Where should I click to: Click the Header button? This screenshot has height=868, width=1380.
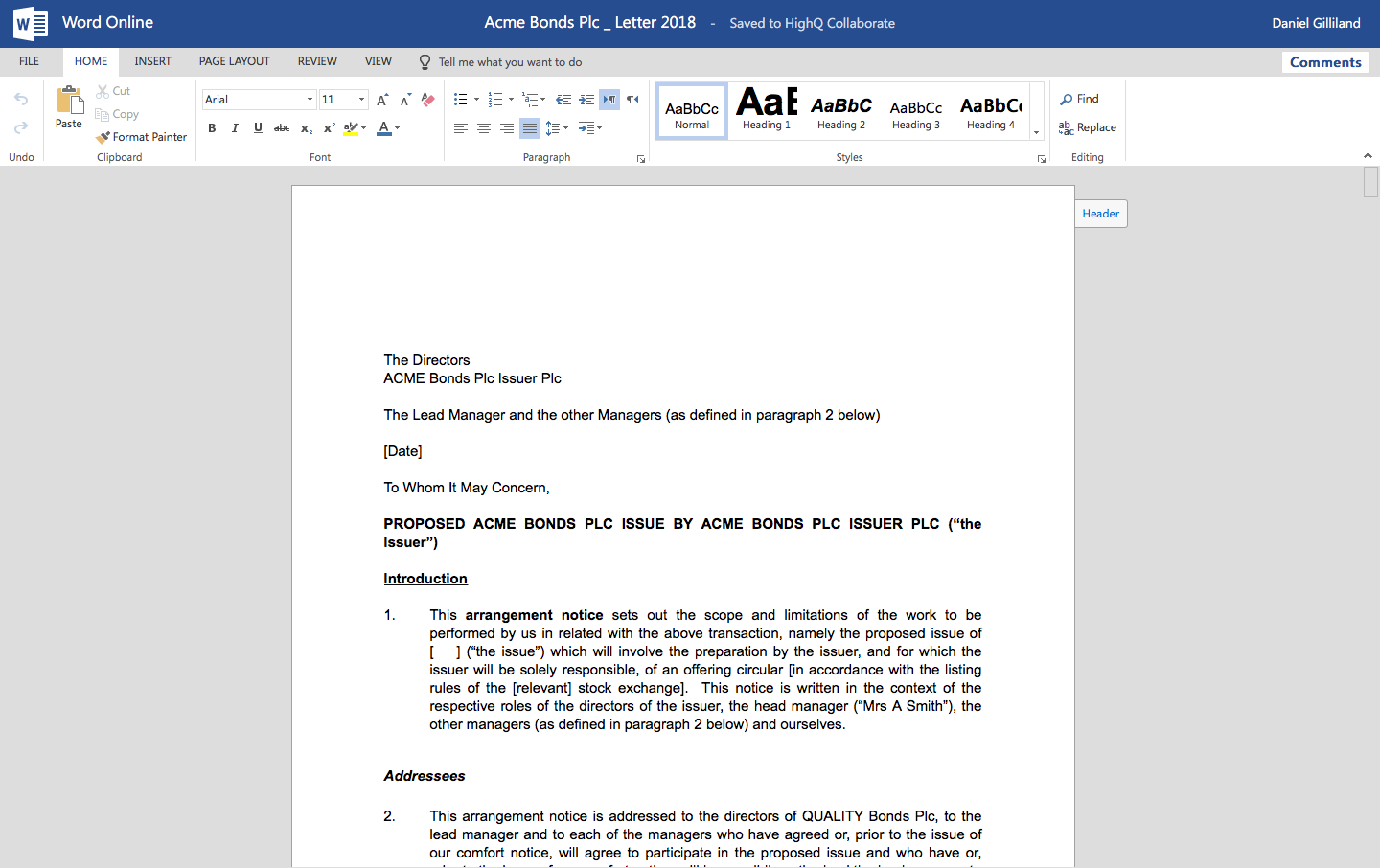pos(1101,214)
